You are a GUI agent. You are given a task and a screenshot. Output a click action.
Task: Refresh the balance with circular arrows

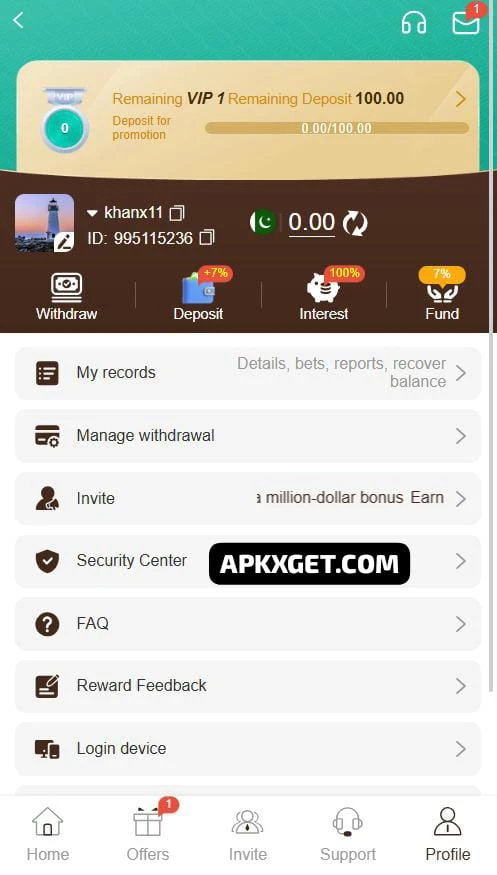click(355, 223)
